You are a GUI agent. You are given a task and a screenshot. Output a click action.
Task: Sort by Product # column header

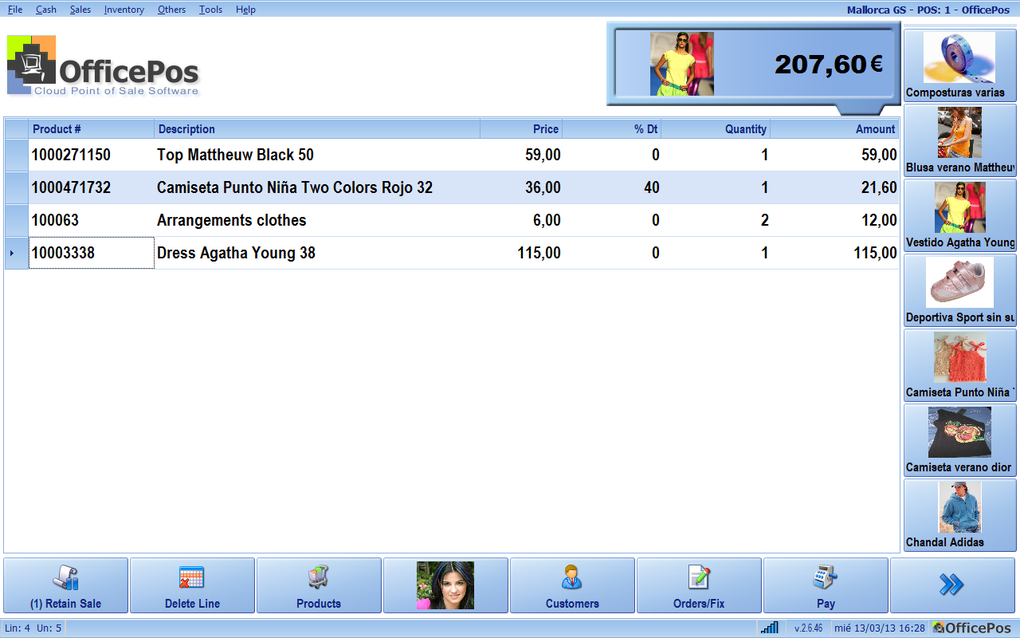(x=91, y=129)
